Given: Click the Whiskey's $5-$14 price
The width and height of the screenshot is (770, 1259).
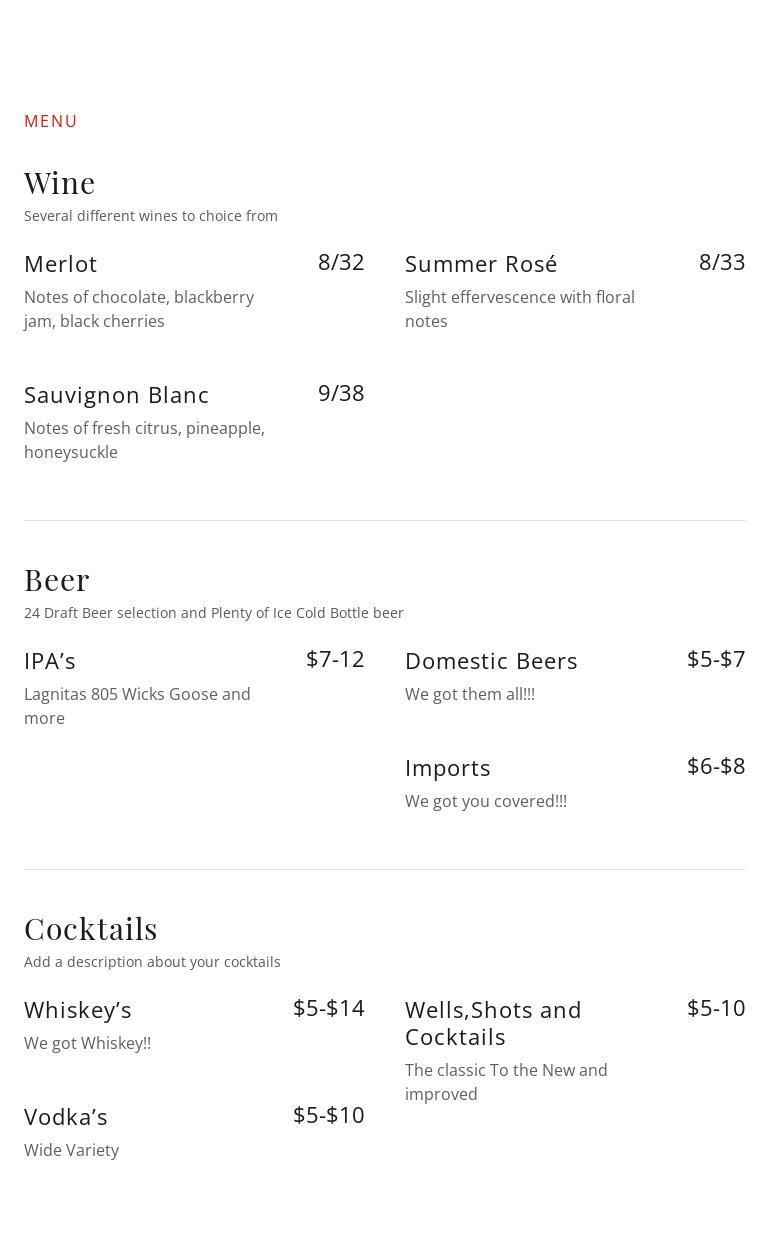Looking at the screenshot, I should (x=329, y=1008).
